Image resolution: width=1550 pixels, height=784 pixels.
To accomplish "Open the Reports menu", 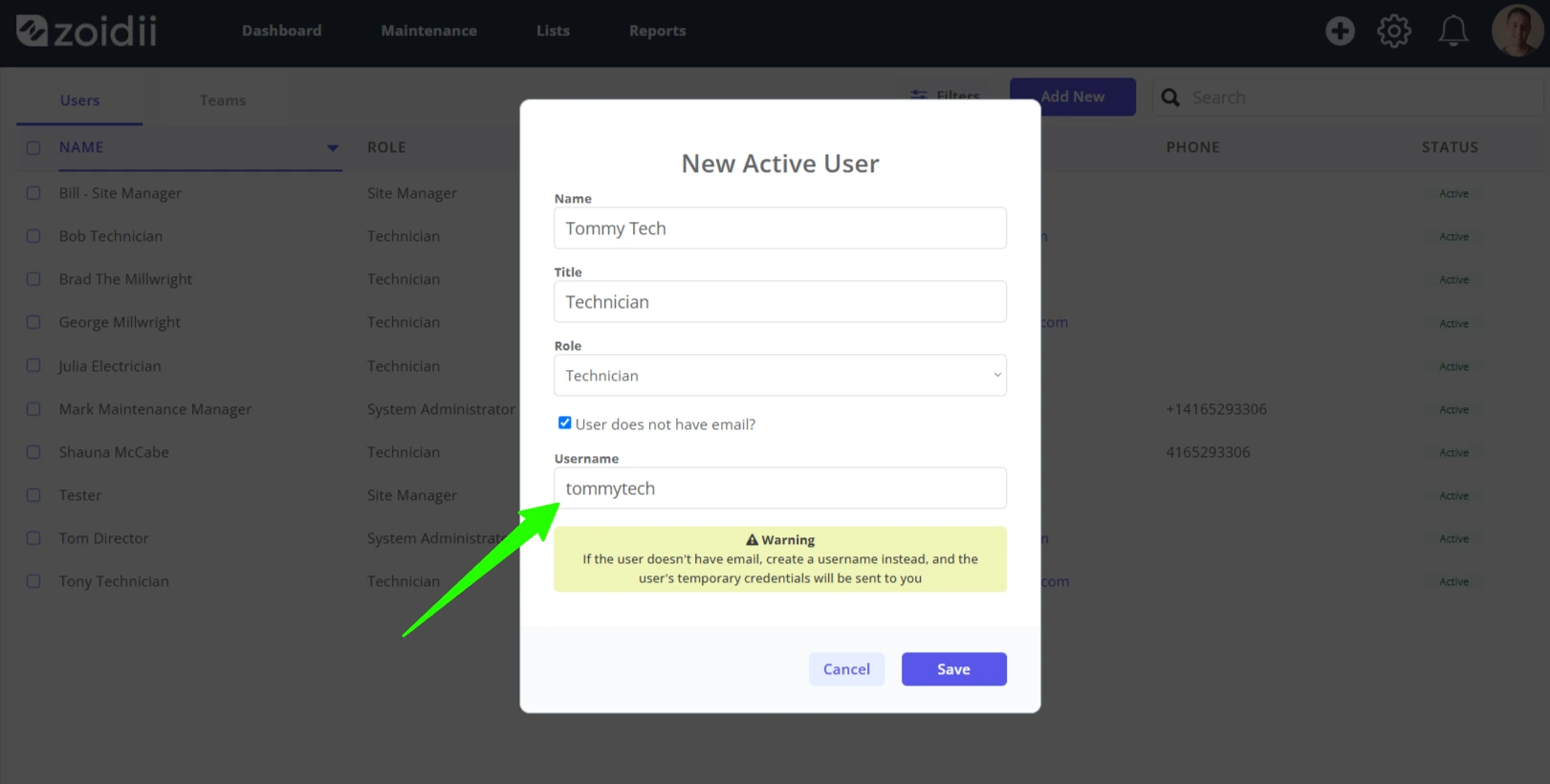I will (x=657, y=31).
